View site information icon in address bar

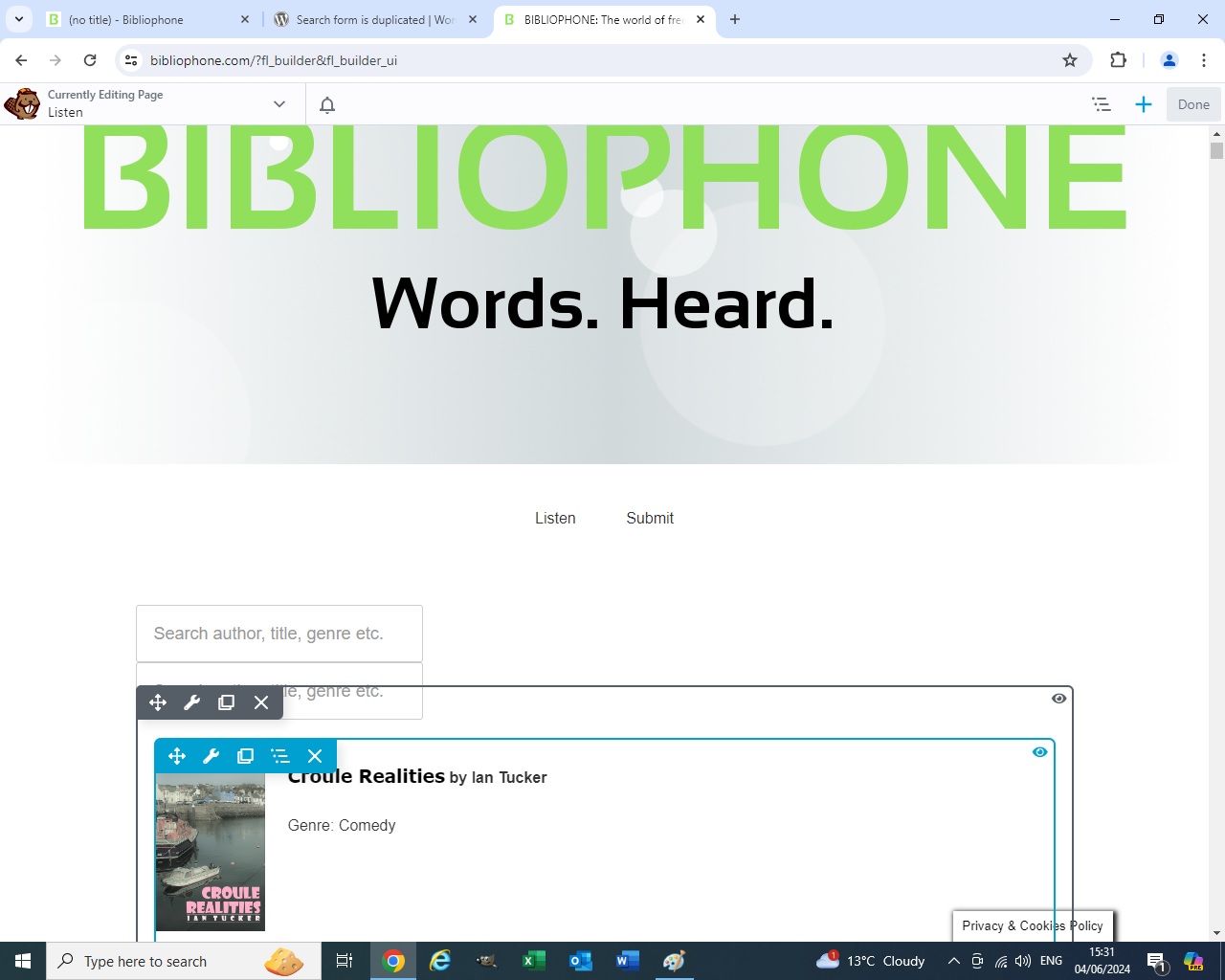(x=131, y=60)
